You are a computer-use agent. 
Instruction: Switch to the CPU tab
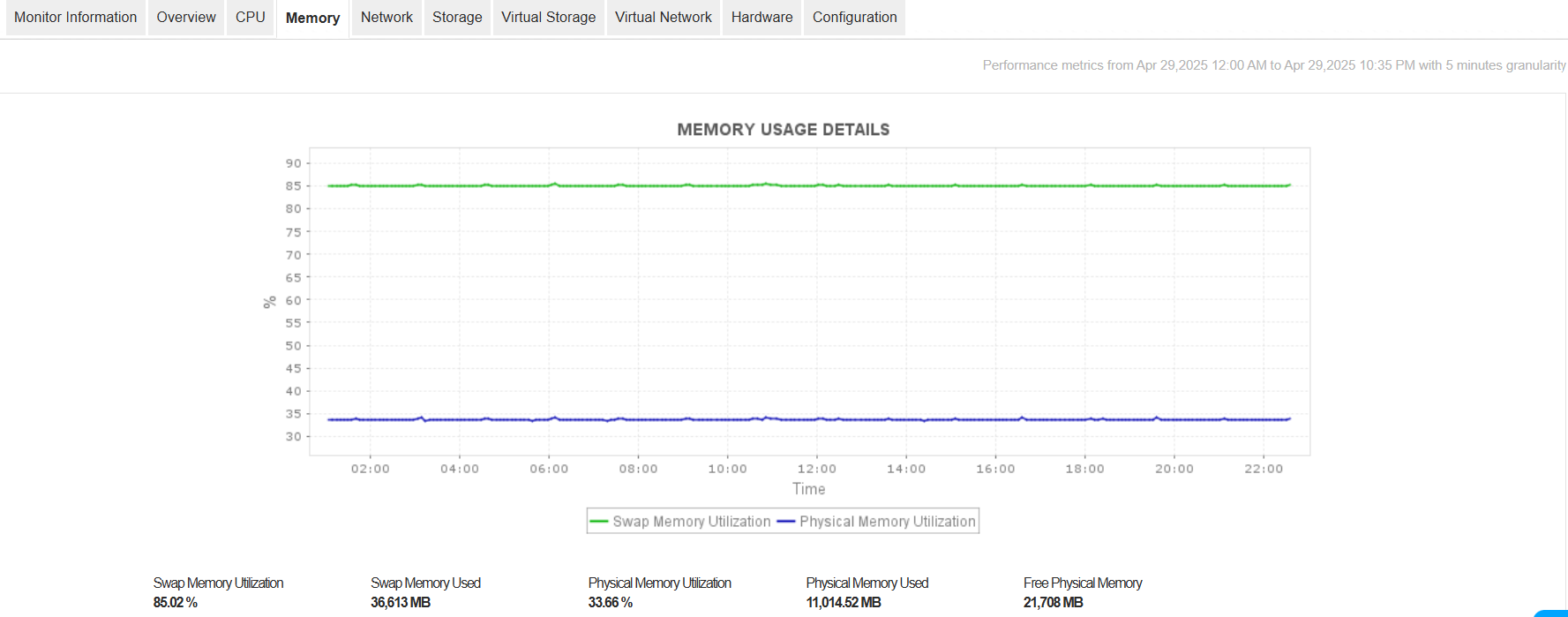coord(250,17)
